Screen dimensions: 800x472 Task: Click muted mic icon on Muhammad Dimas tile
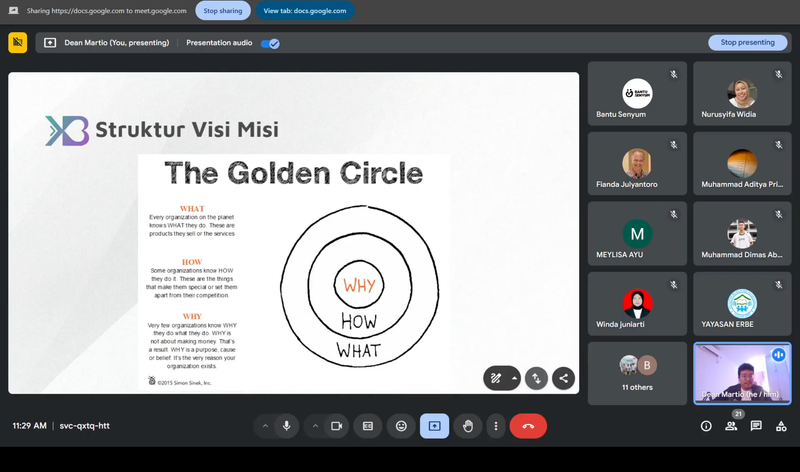tap(779, 214)
